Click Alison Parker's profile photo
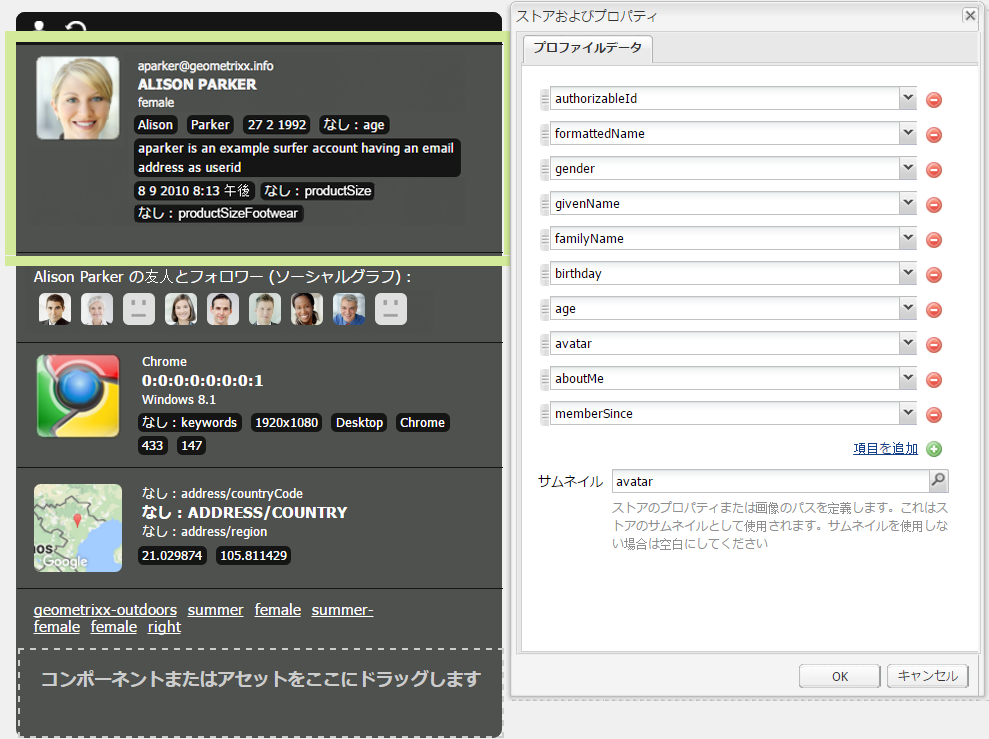Screen dimensions: 989x739 [x=78, y=98]
